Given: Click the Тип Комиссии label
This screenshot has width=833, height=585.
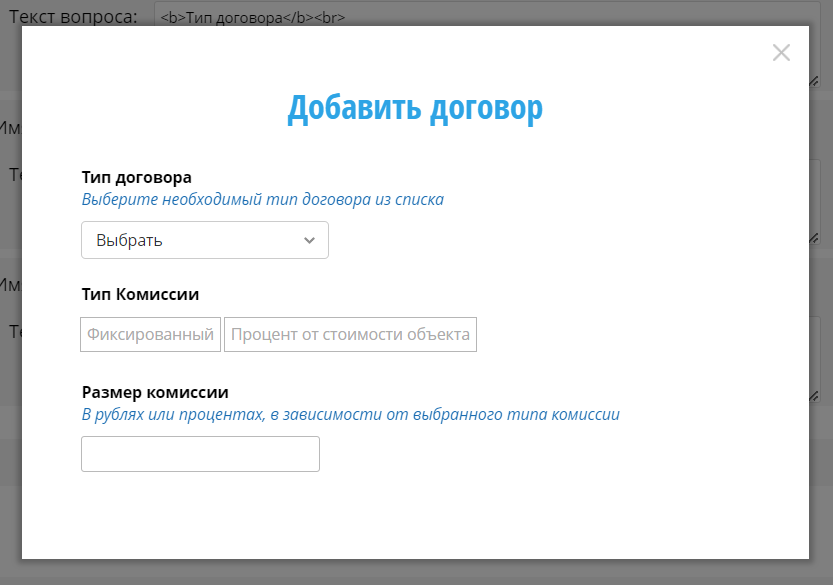Looking at the screenshot, I should click(140, 294).
